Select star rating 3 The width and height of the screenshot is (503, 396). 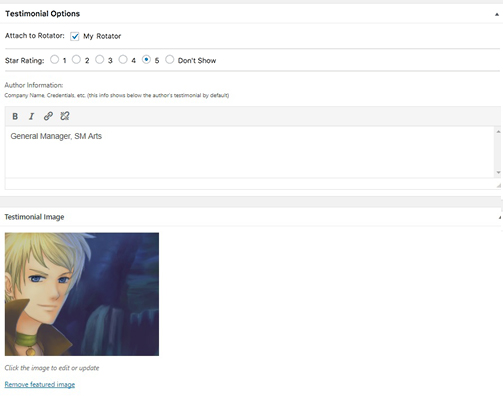pyautogui.click(x=99, y=60)
